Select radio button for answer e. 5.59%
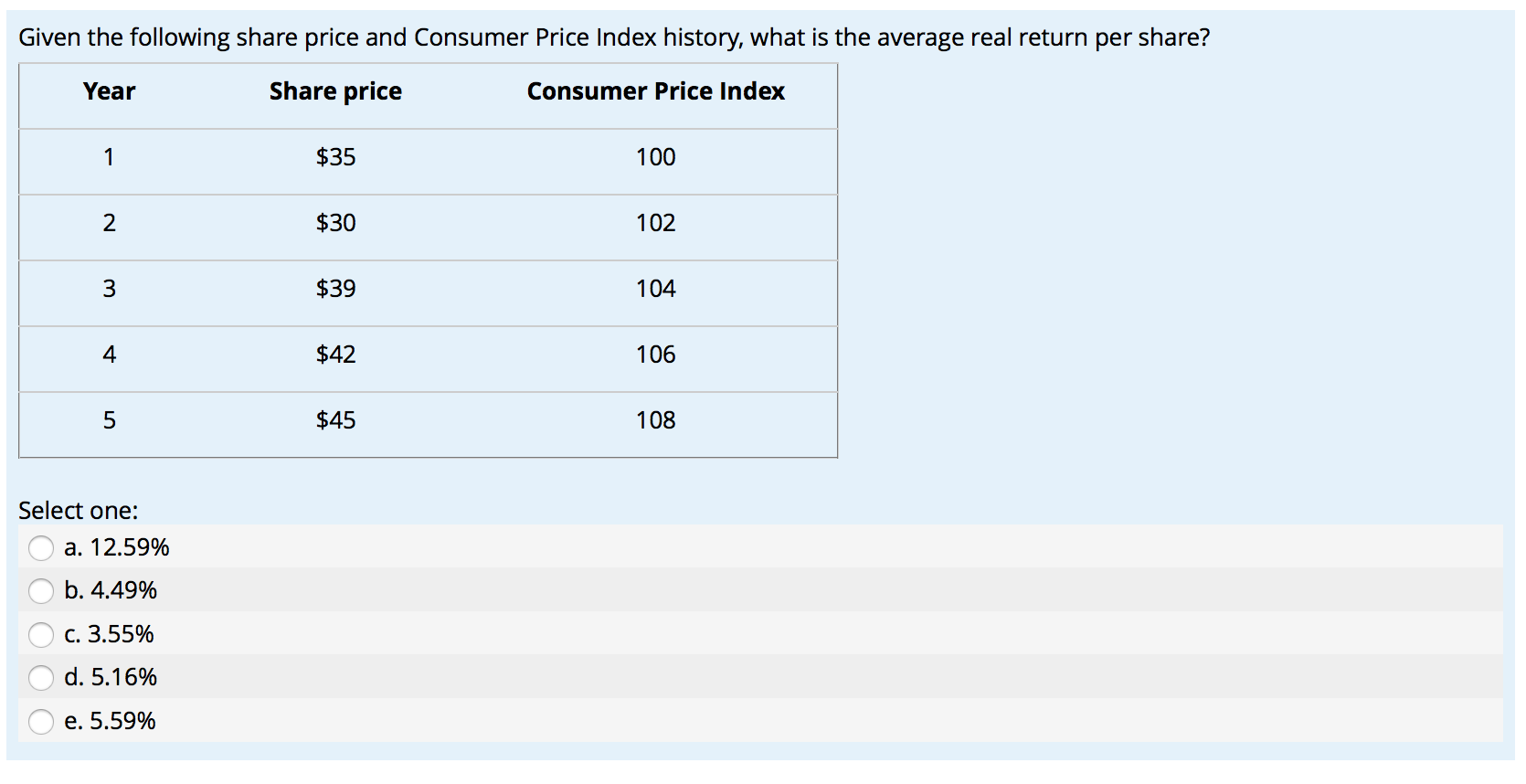 tap(40, 721)
